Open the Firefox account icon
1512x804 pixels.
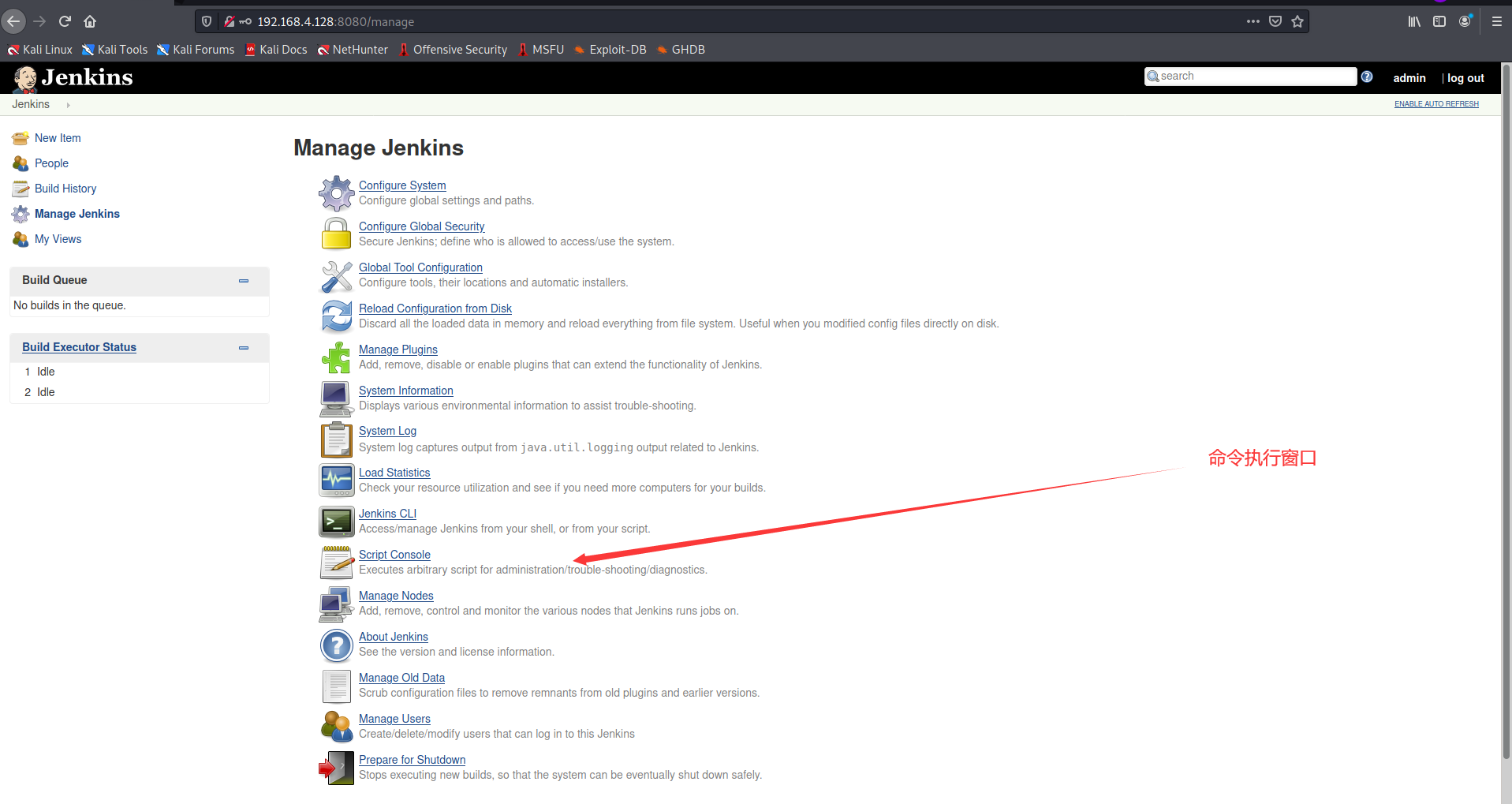click(x=1465, y=21)
